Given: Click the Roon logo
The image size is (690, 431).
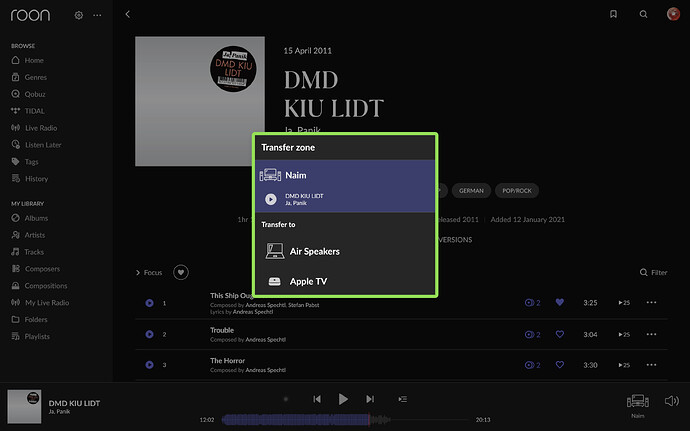Looking at the screenshot, I should 30,15.
